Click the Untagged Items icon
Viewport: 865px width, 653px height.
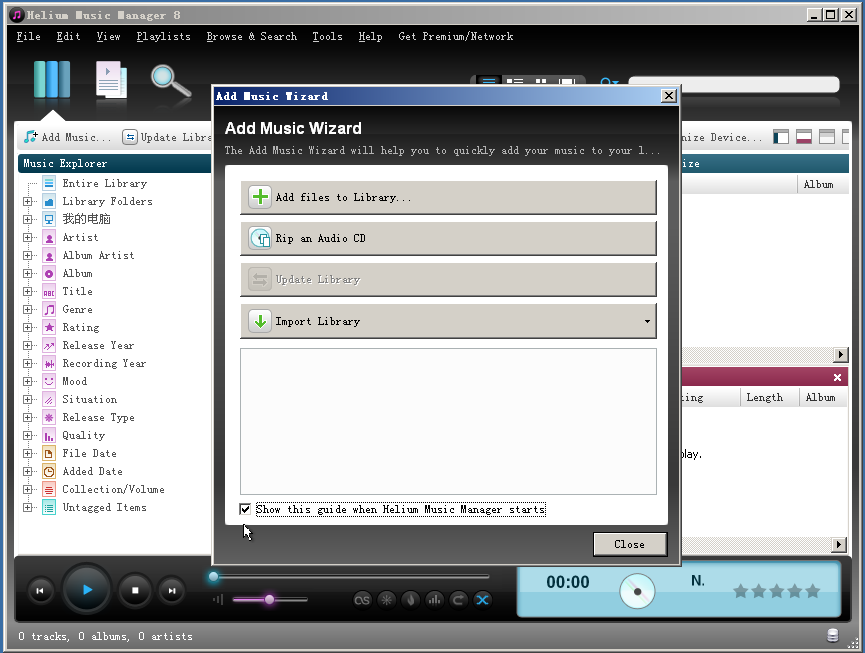[49, 507]
